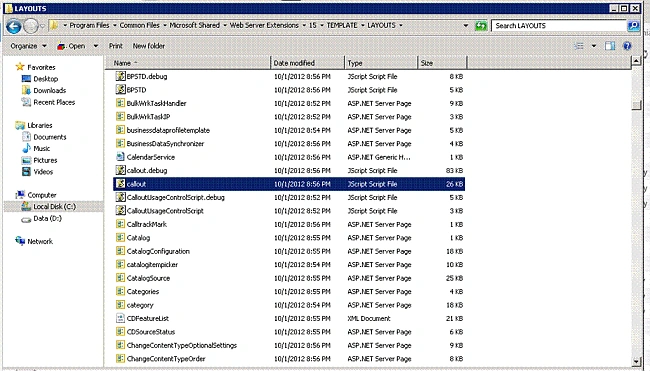
Task: Click the BulkWrkTaskHandler page icon
Action: (x=120, y=103)
